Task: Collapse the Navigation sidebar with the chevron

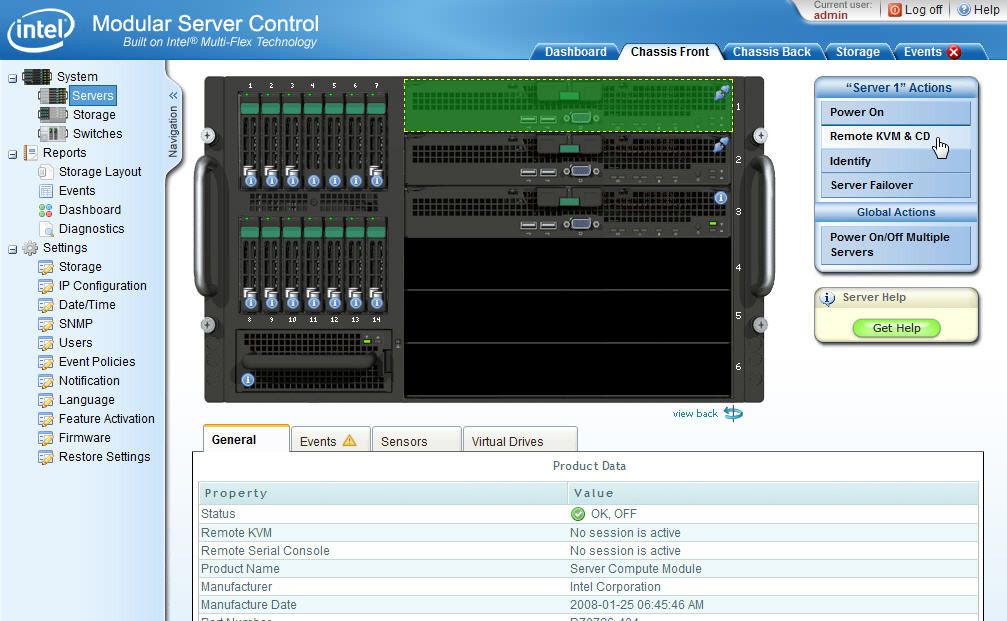Action: (172, 95)
